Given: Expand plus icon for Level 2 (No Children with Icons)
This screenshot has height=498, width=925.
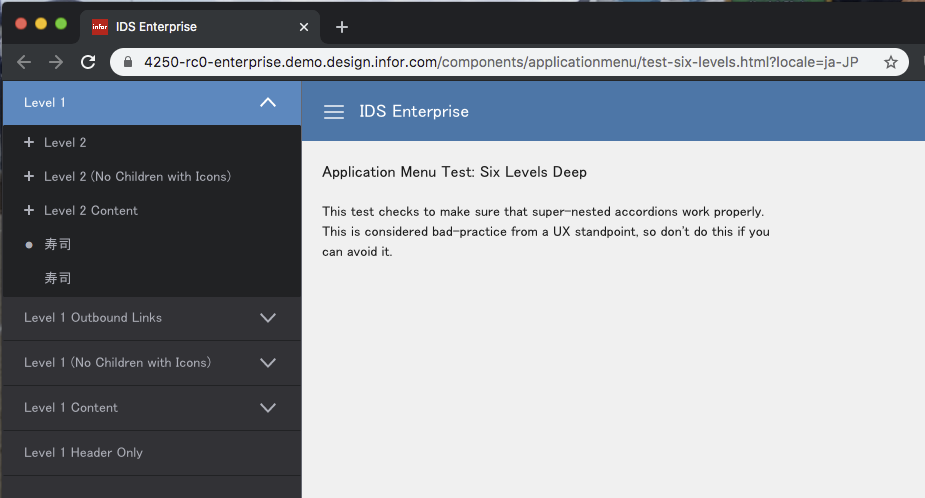Looking at the screenshot, I should click(29, 176).
